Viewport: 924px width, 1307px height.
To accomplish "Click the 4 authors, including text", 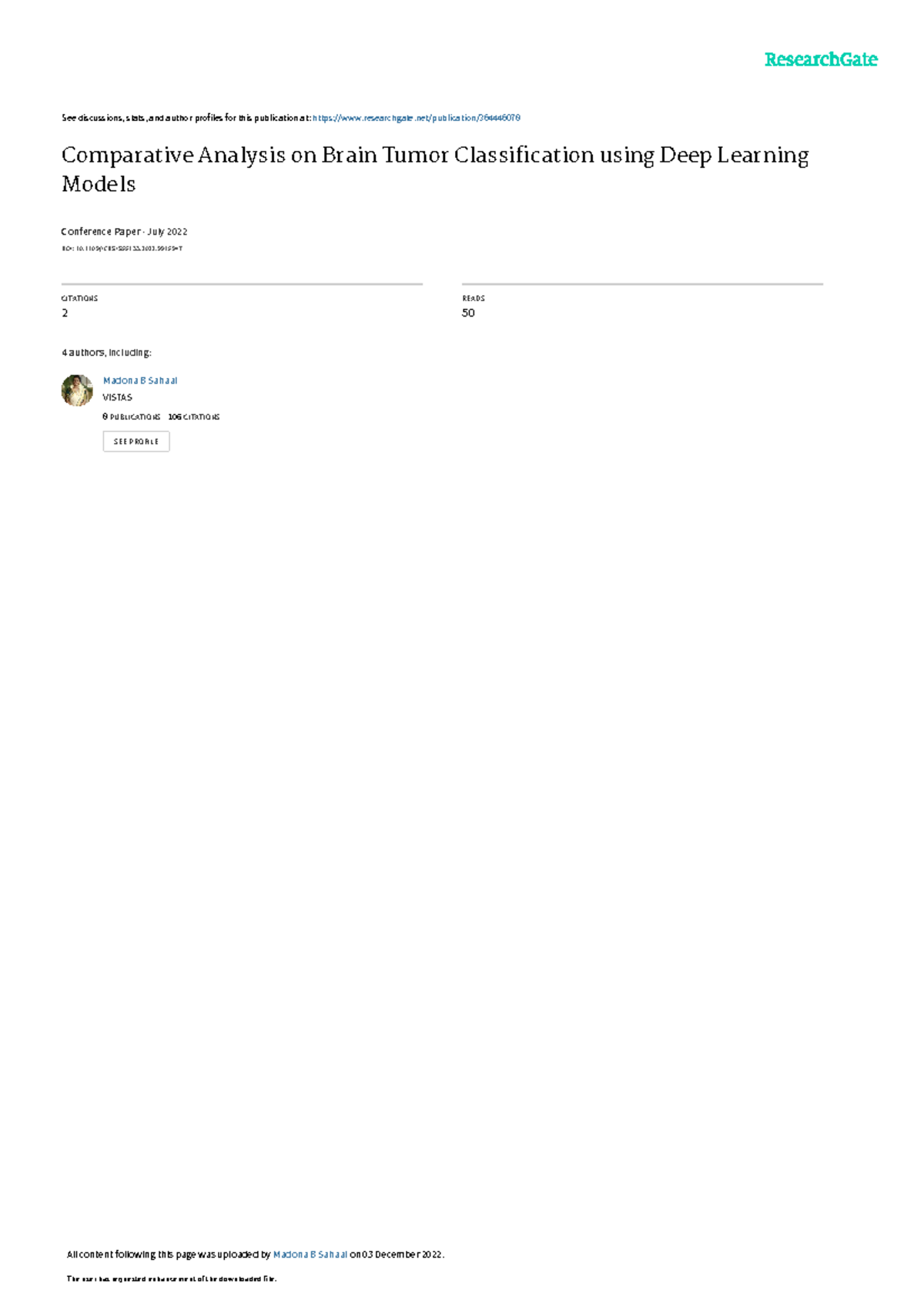I will 106,353.
